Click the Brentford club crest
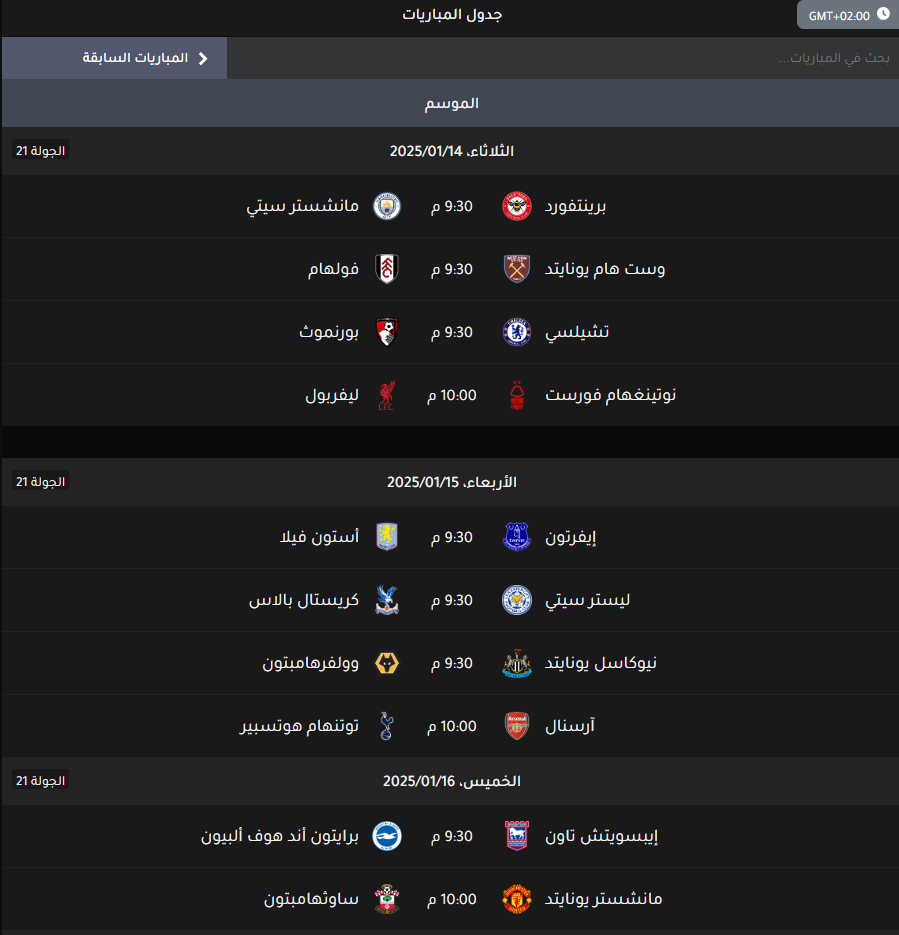This screenshot has height=935, width=899. tap(516, 206)
